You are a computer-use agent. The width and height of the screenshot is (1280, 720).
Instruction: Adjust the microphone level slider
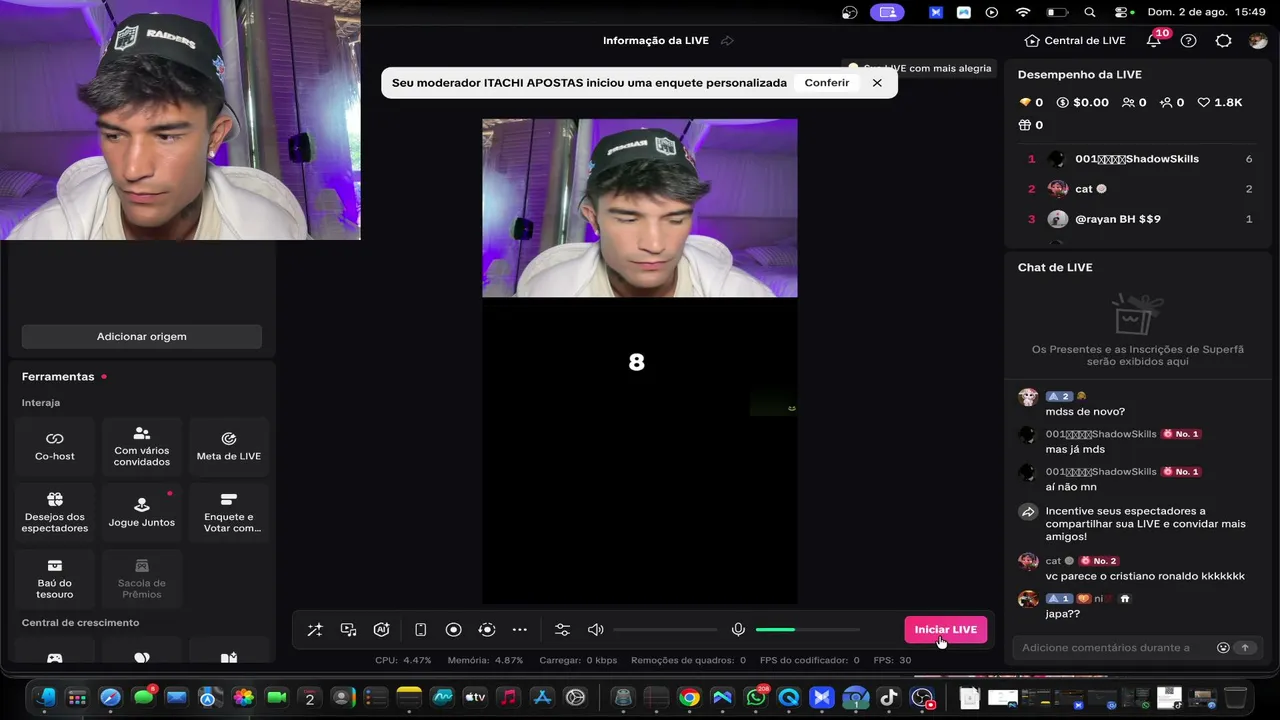click(807, 630)
